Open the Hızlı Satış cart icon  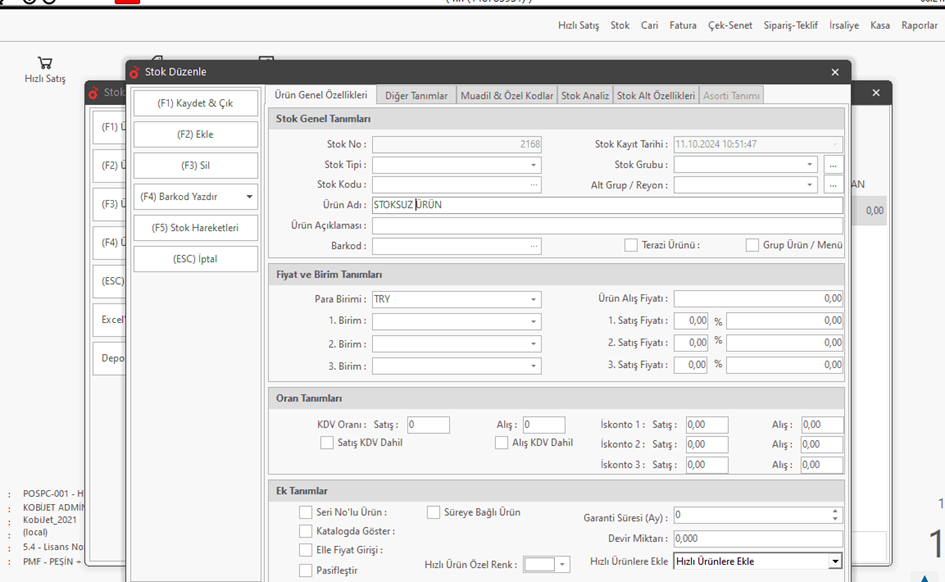[45, 63]
